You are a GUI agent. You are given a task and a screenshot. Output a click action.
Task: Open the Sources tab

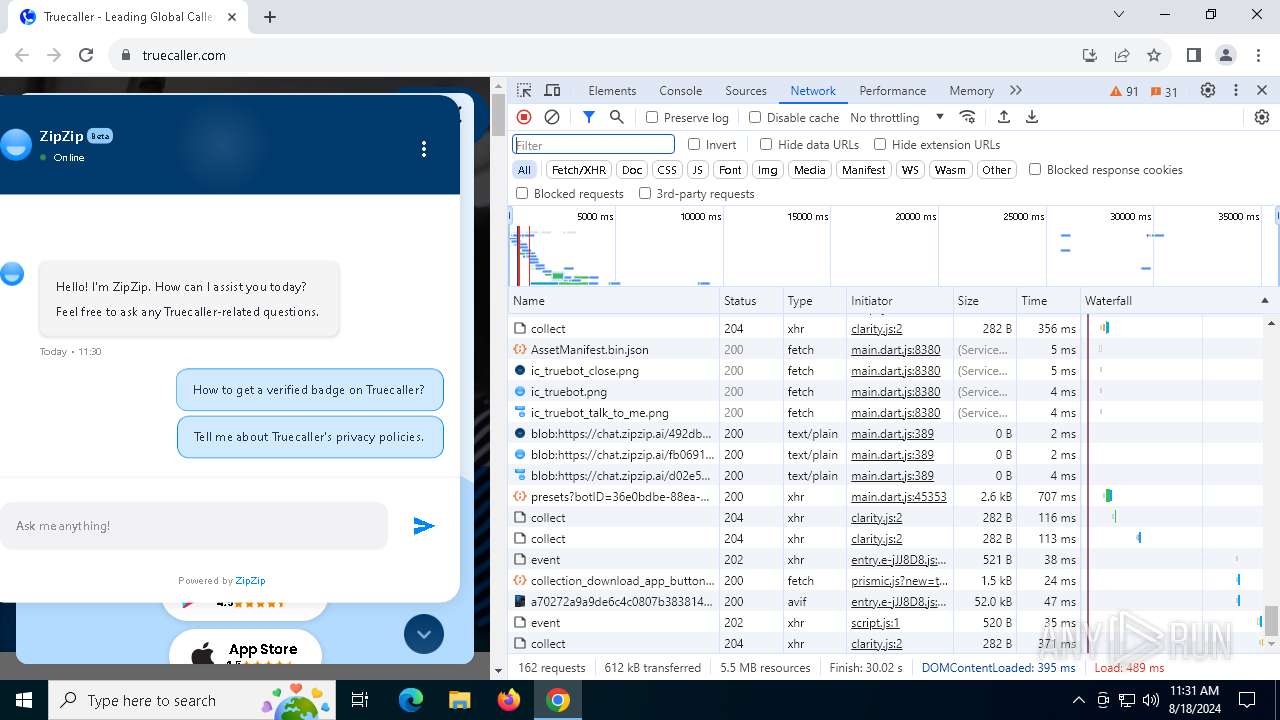(746, 90)
